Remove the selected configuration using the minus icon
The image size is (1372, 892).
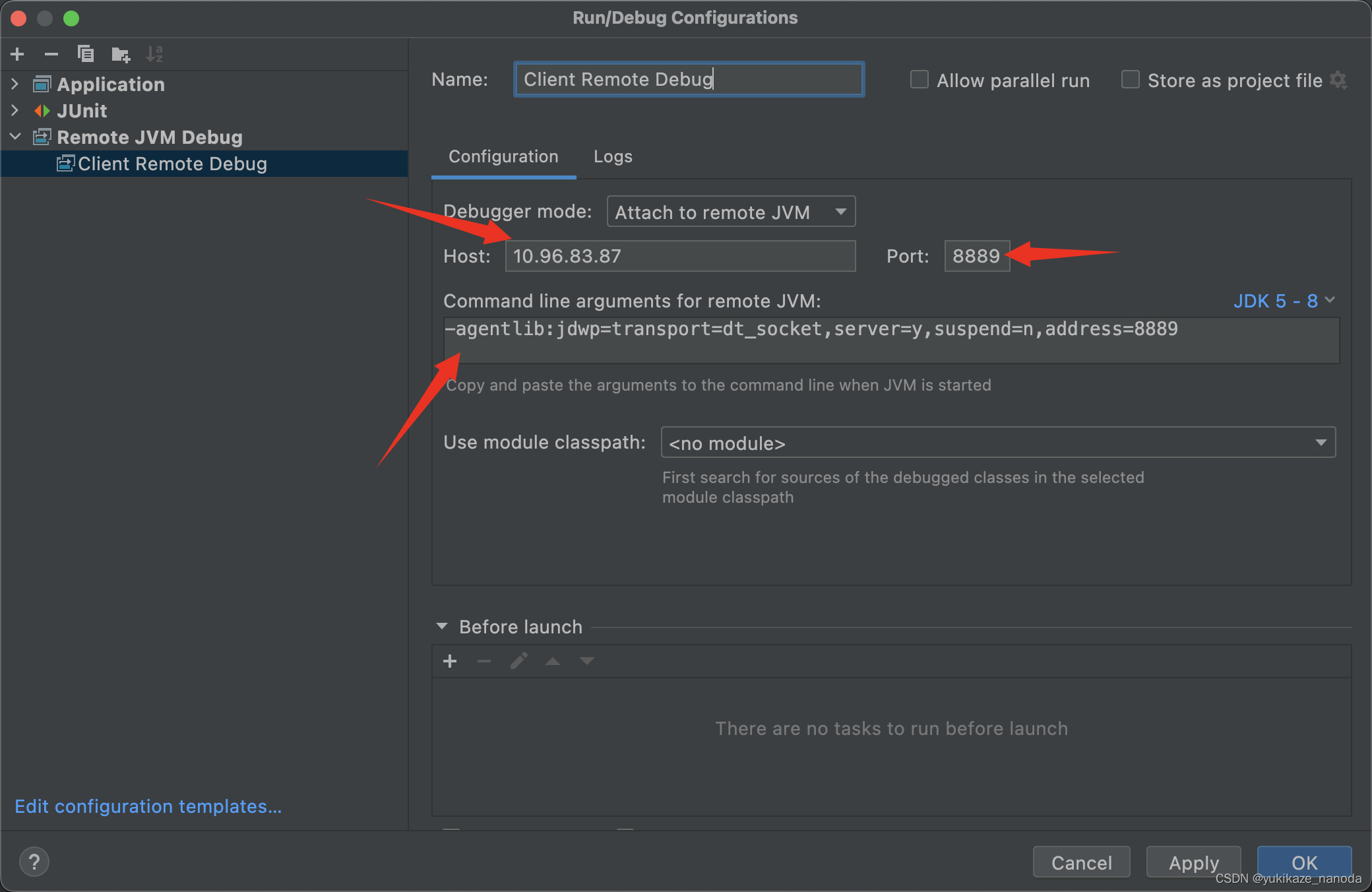point(51,54)
